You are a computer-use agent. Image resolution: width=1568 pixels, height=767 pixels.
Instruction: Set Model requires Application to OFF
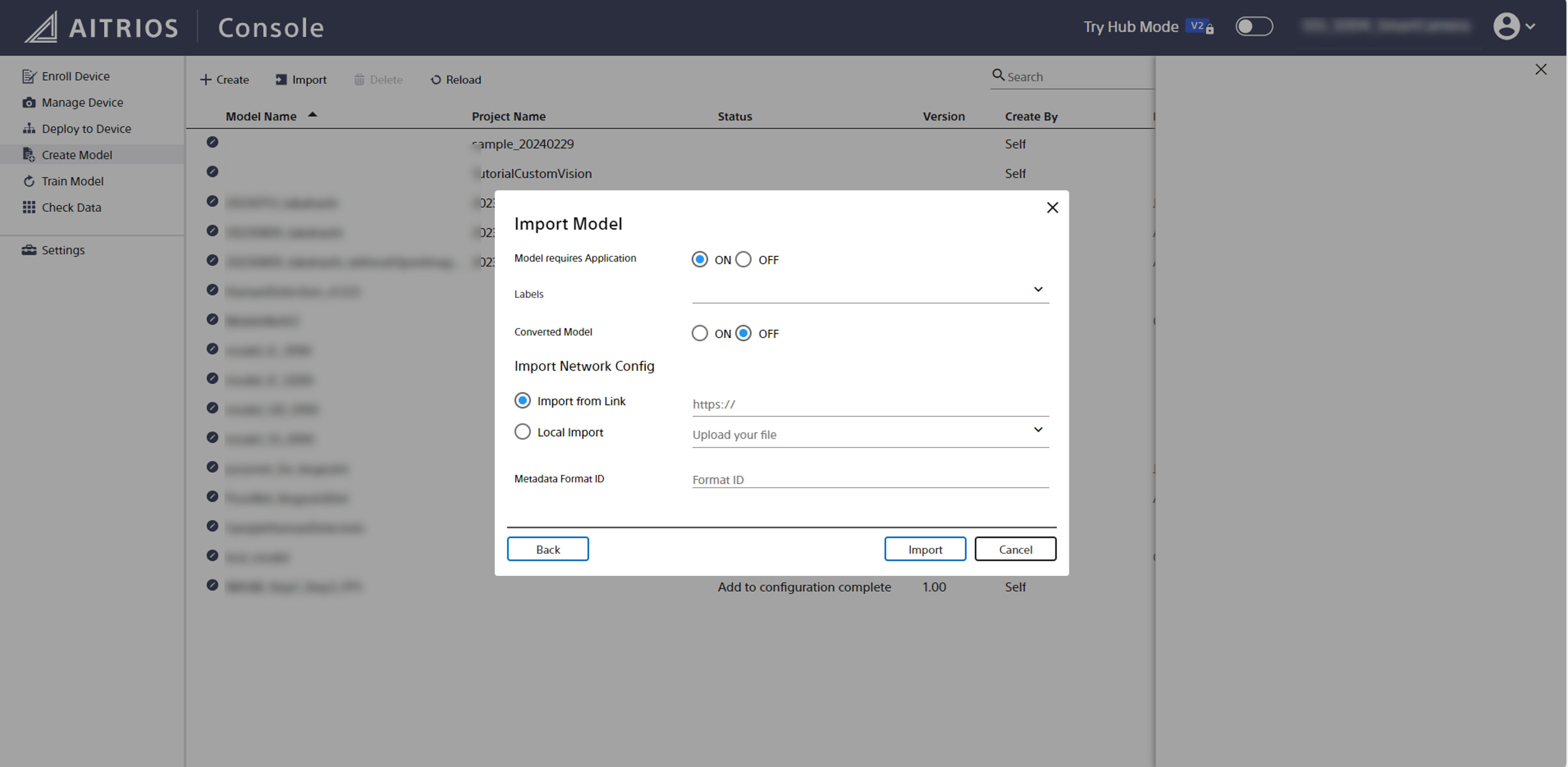pyautogui.click(x=743, y=260)
